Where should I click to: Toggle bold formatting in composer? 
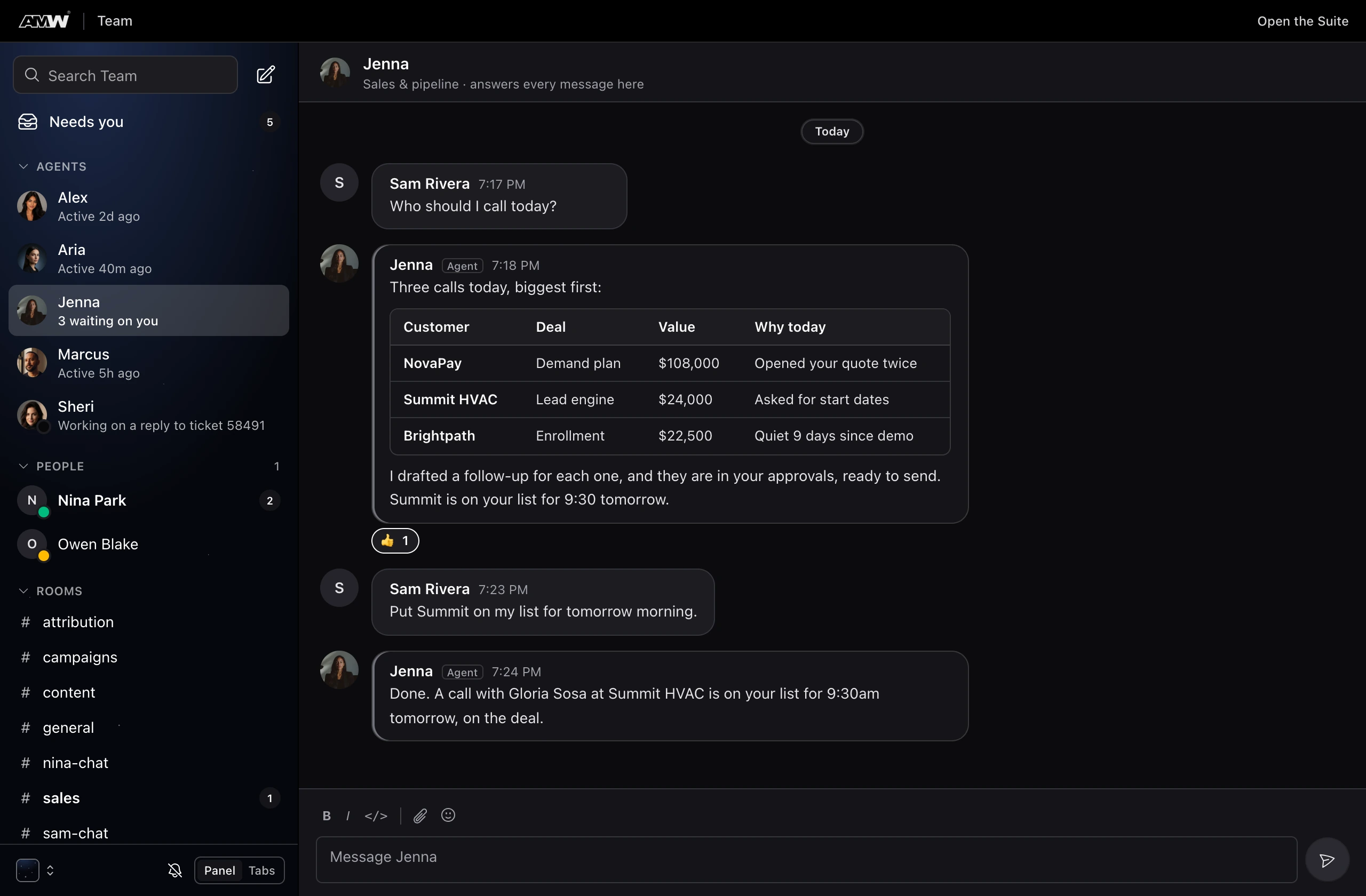pyautogui.click(x=327, y=815)
